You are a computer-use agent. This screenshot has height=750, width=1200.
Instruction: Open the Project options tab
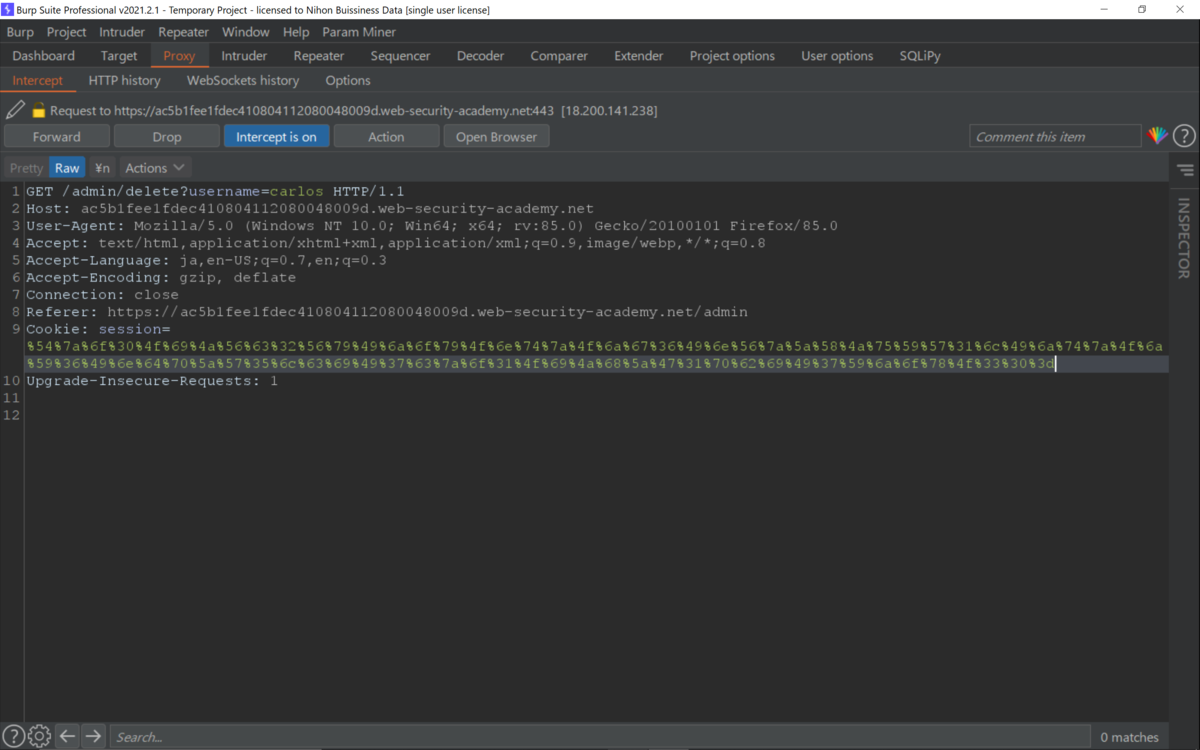[x=732, y=56]
